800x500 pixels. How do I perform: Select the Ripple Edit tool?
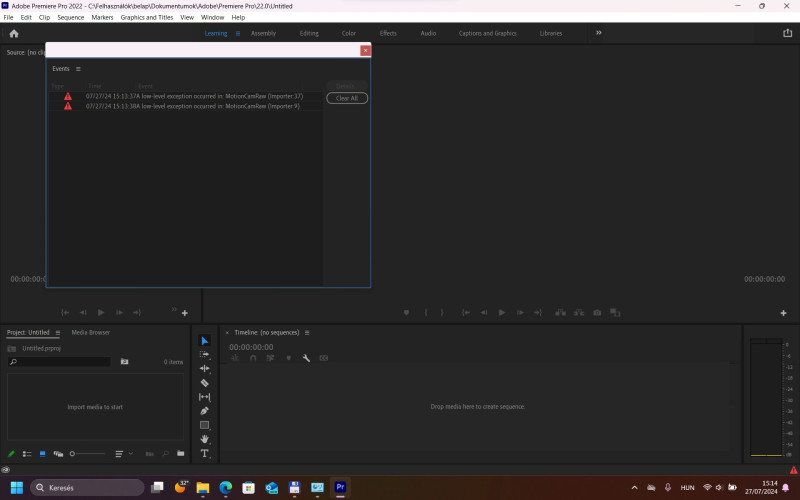pyautogui.click(x=205, y=368)
